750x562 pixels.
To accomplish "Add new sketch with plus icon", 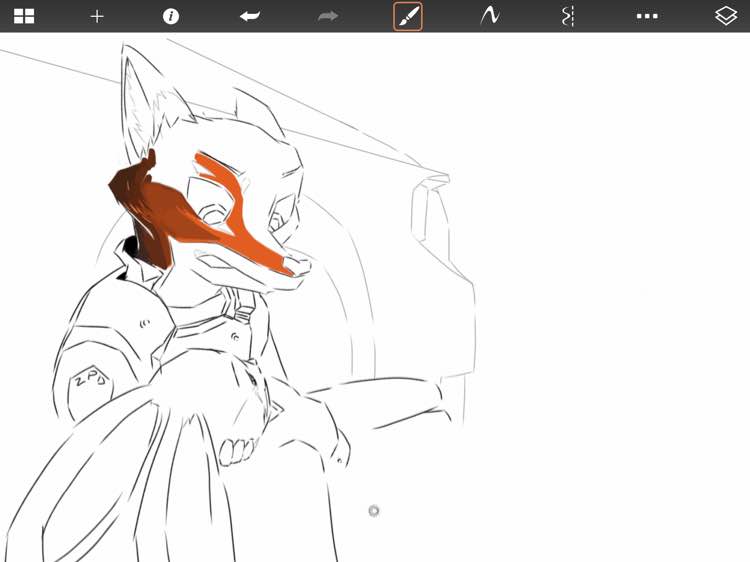I will [x=97, y=17].
